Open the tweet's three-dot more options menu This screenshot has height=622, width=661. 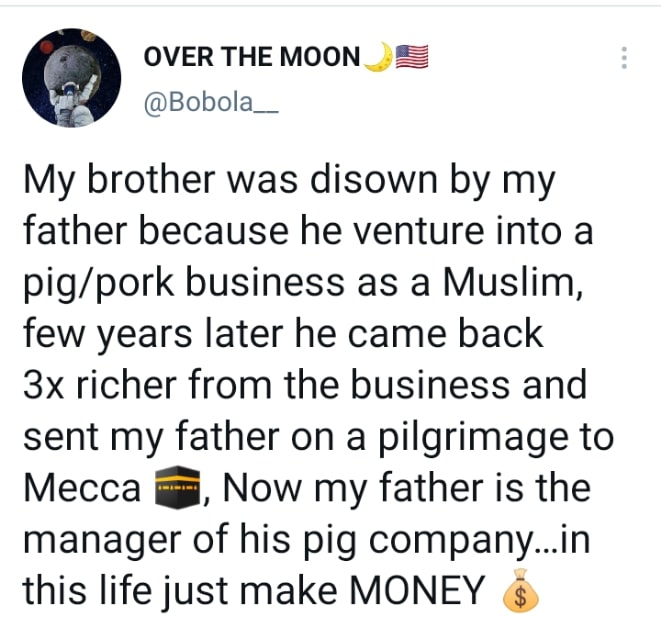point(624,57)
